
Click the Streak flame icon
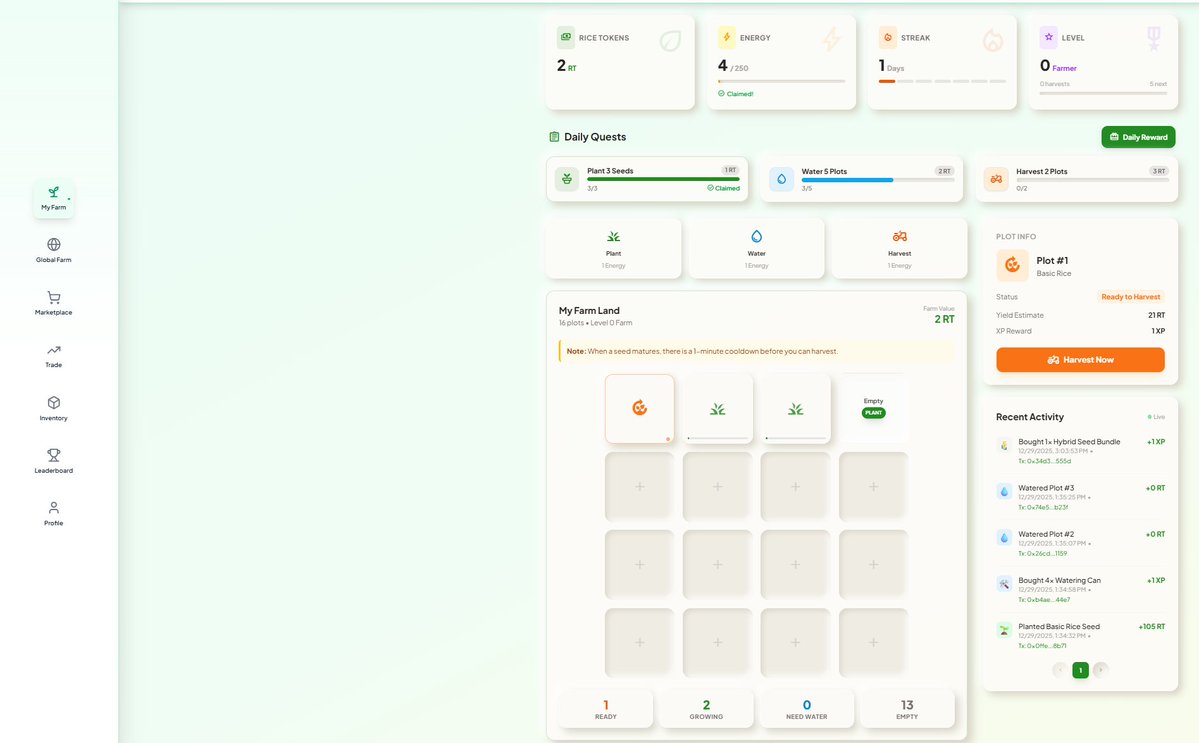(x=888, y=37)
